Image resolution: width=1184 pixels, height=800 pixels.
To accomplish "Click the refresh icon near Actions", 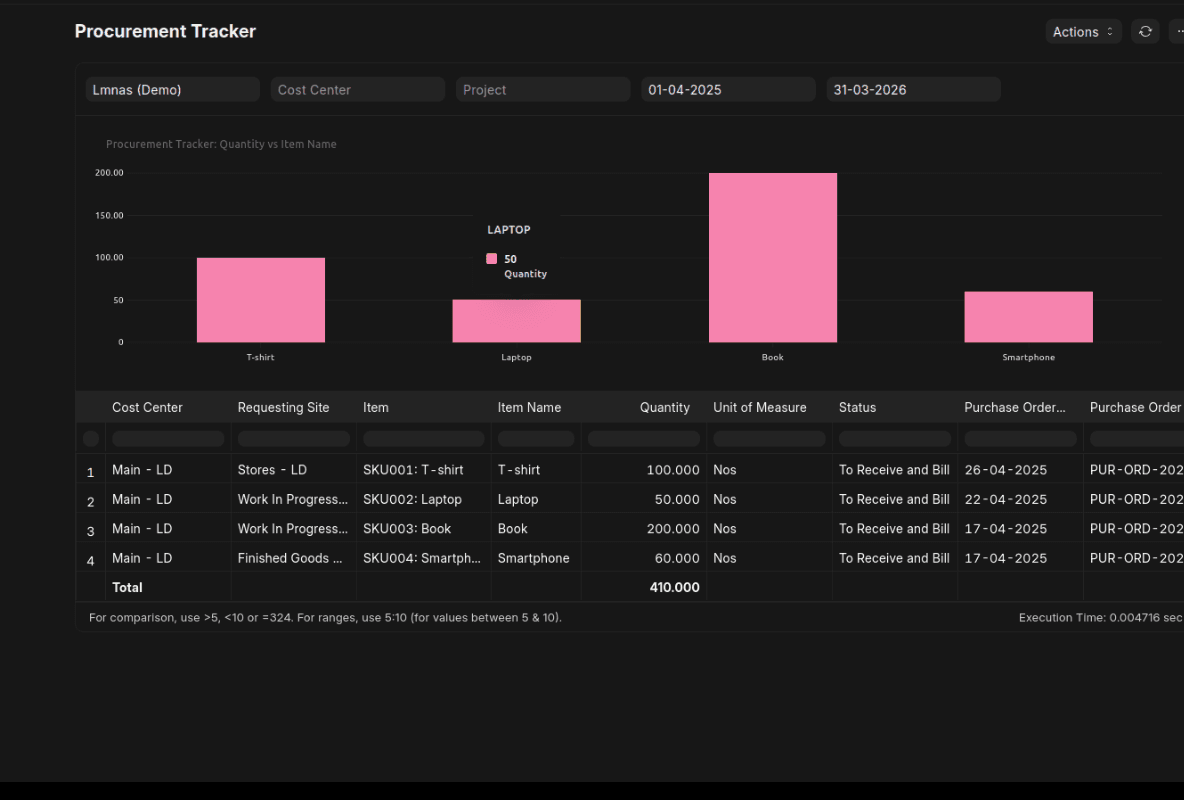I will [1145, 31].
